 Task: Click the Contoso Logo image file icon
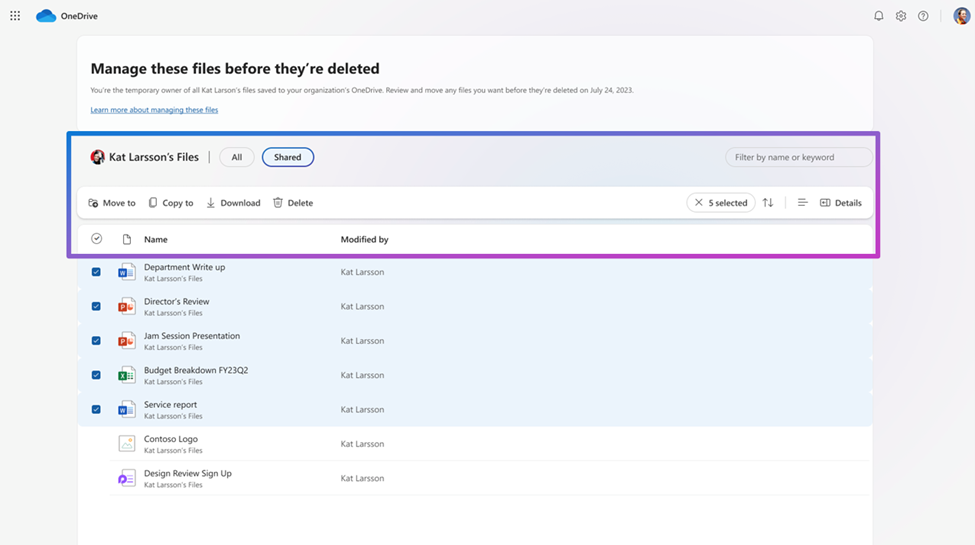(x=127, y=444)
